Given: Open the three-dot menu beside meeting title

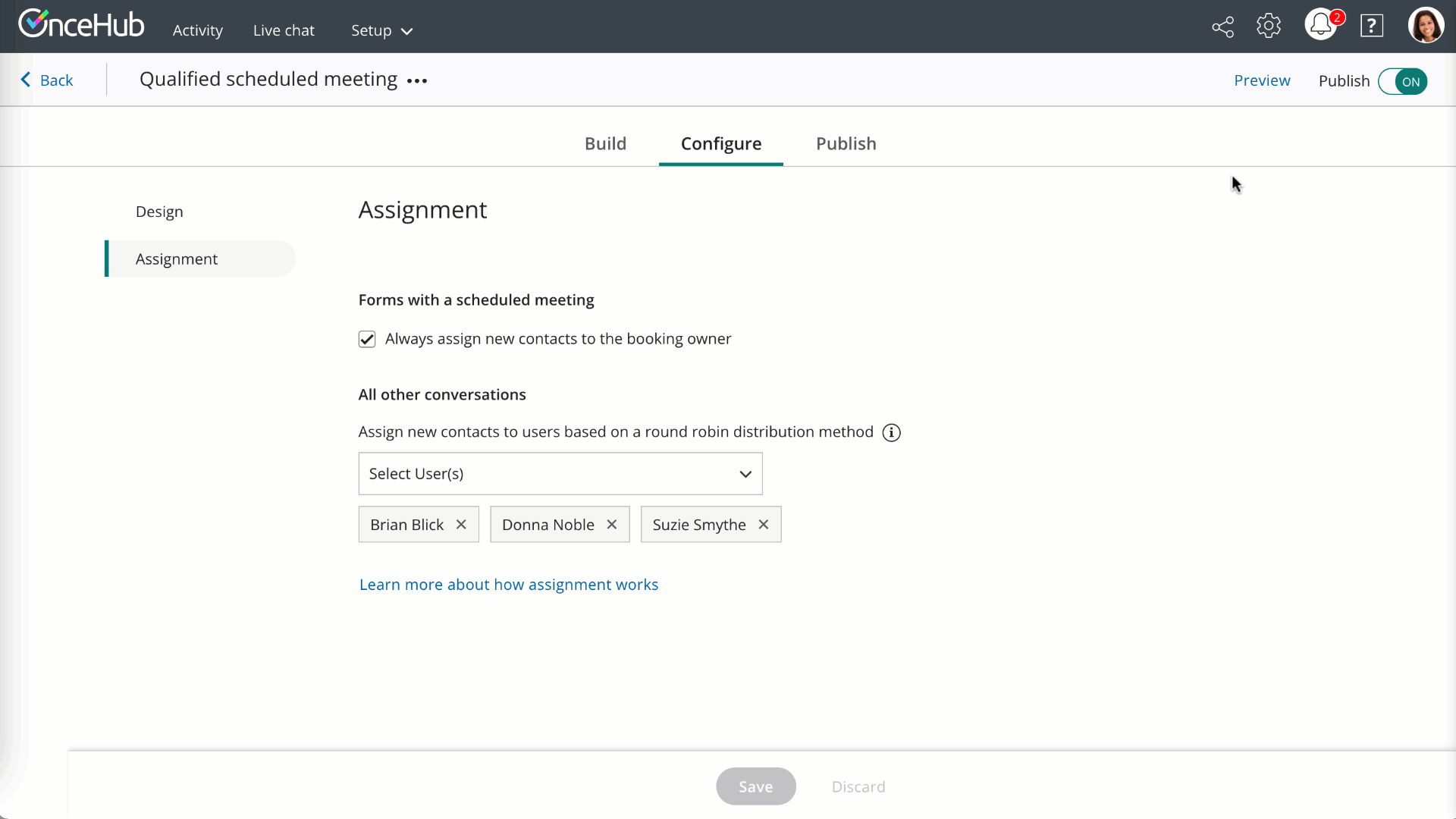Looking at the screenshot, I should click(x=417, y=81).
